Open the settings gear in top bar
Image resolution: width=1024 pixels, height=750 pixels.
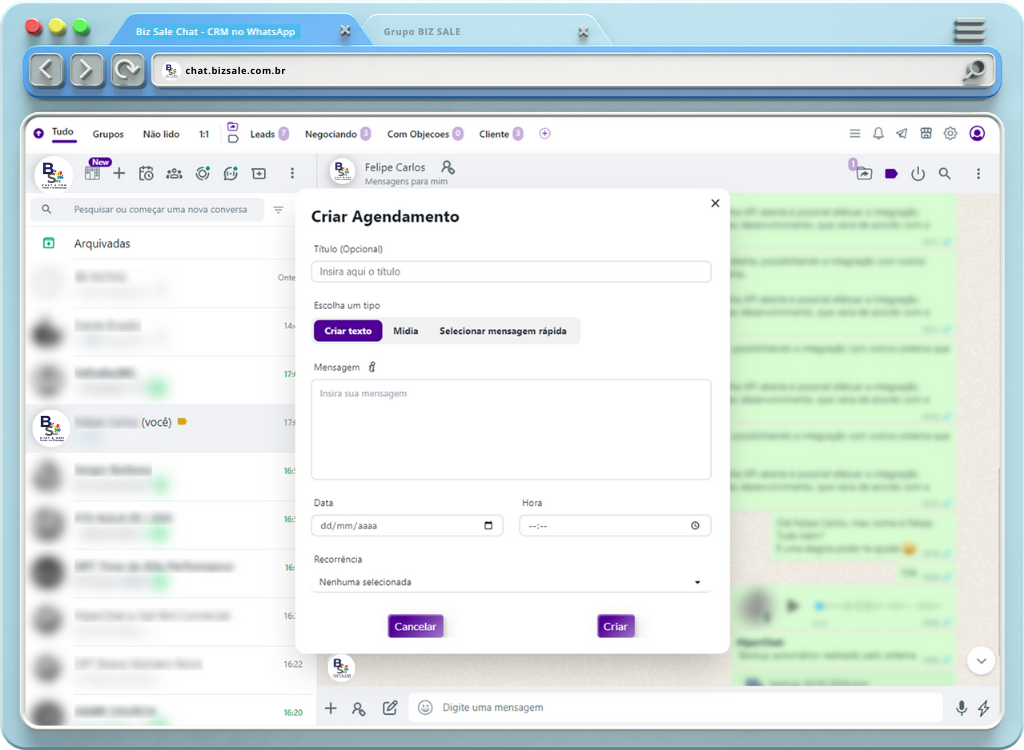(x=950, y=134)
